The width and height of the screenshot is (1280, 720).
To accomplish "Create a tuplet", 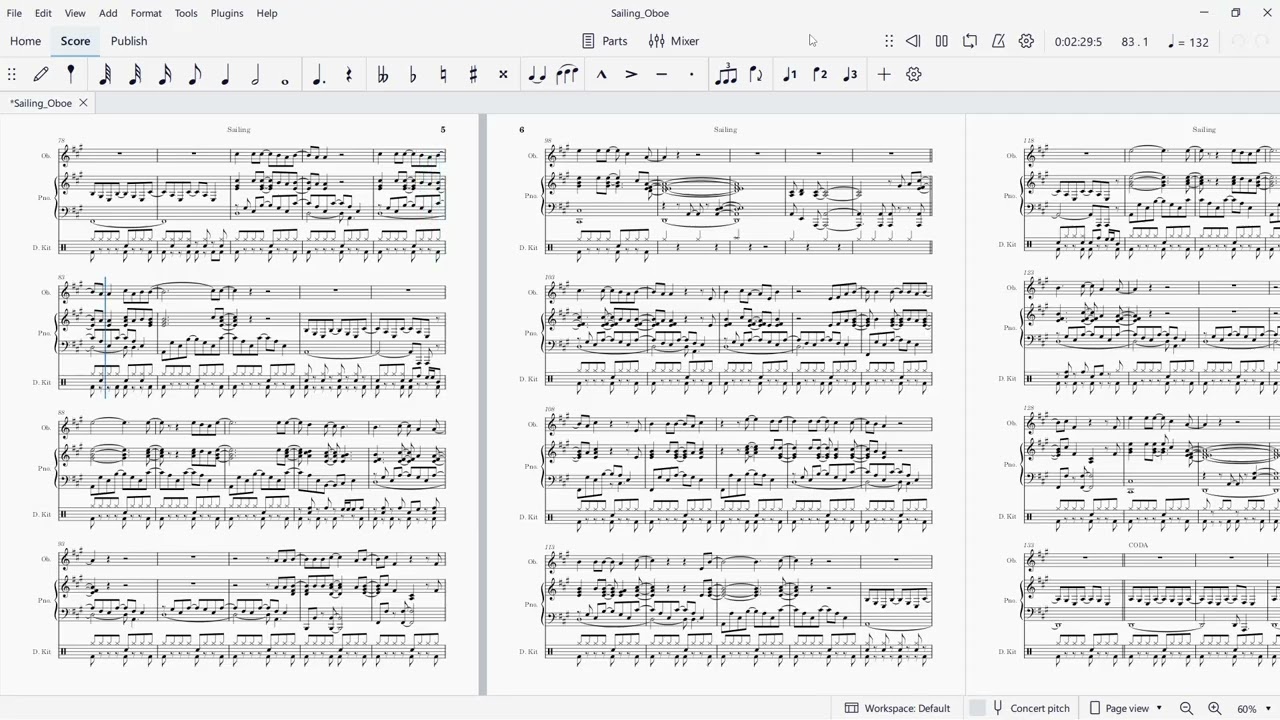I will 726,74.
